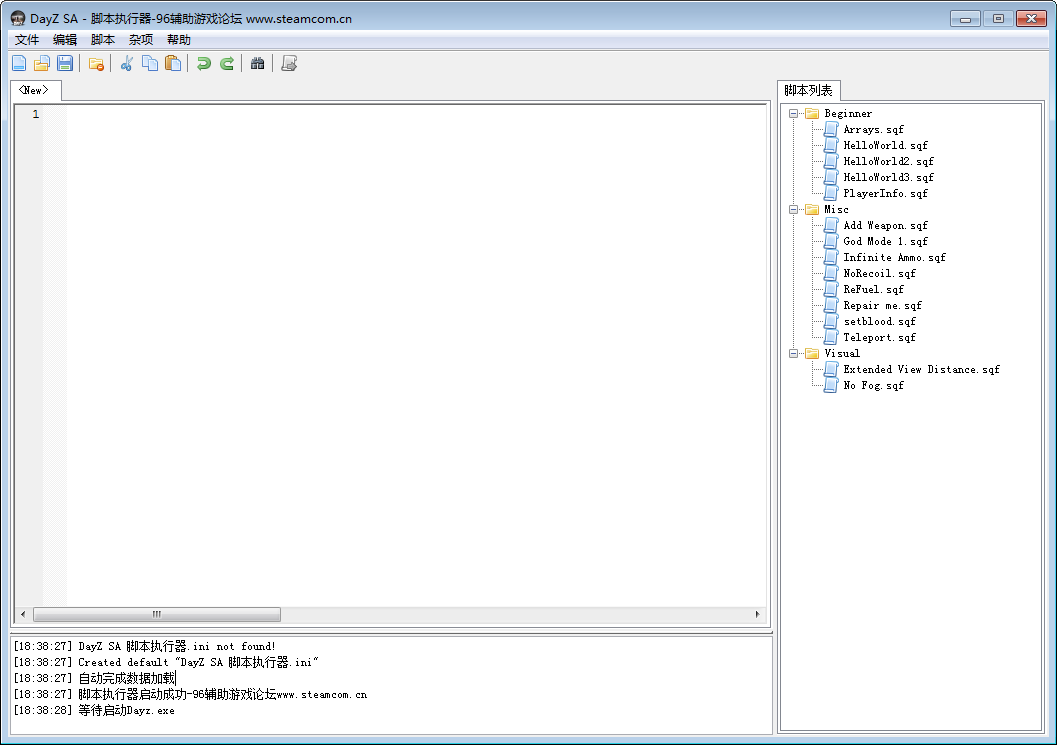Select HelloWorld2.sqf script

click(x=888, y=162)
